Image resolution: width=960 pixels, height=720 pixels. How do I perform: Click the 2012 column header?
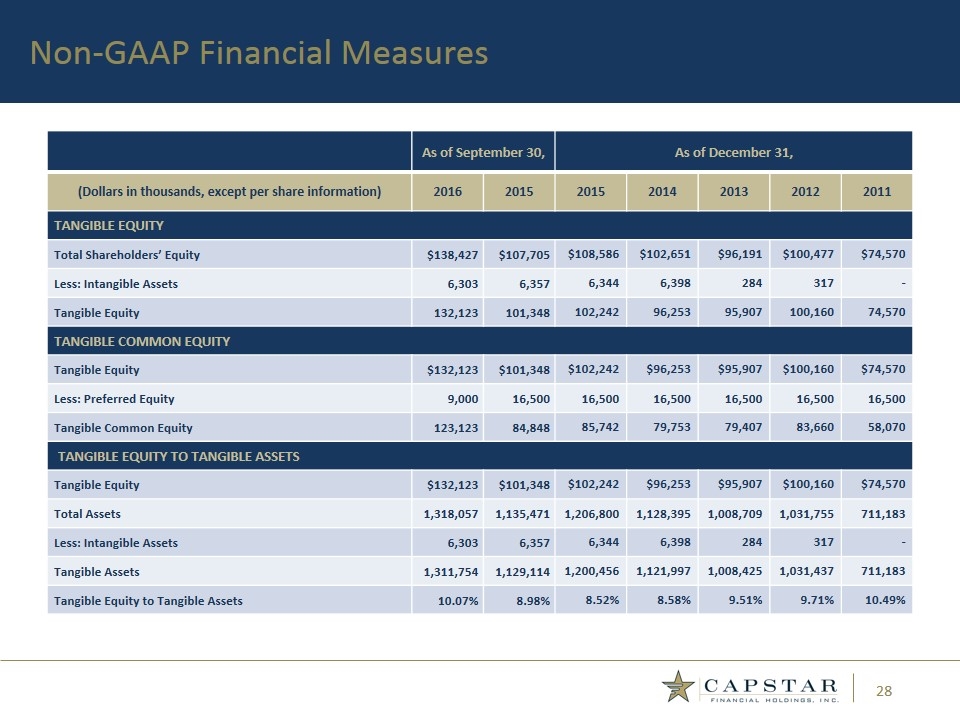pyautogui.click(x=805, y=191)
